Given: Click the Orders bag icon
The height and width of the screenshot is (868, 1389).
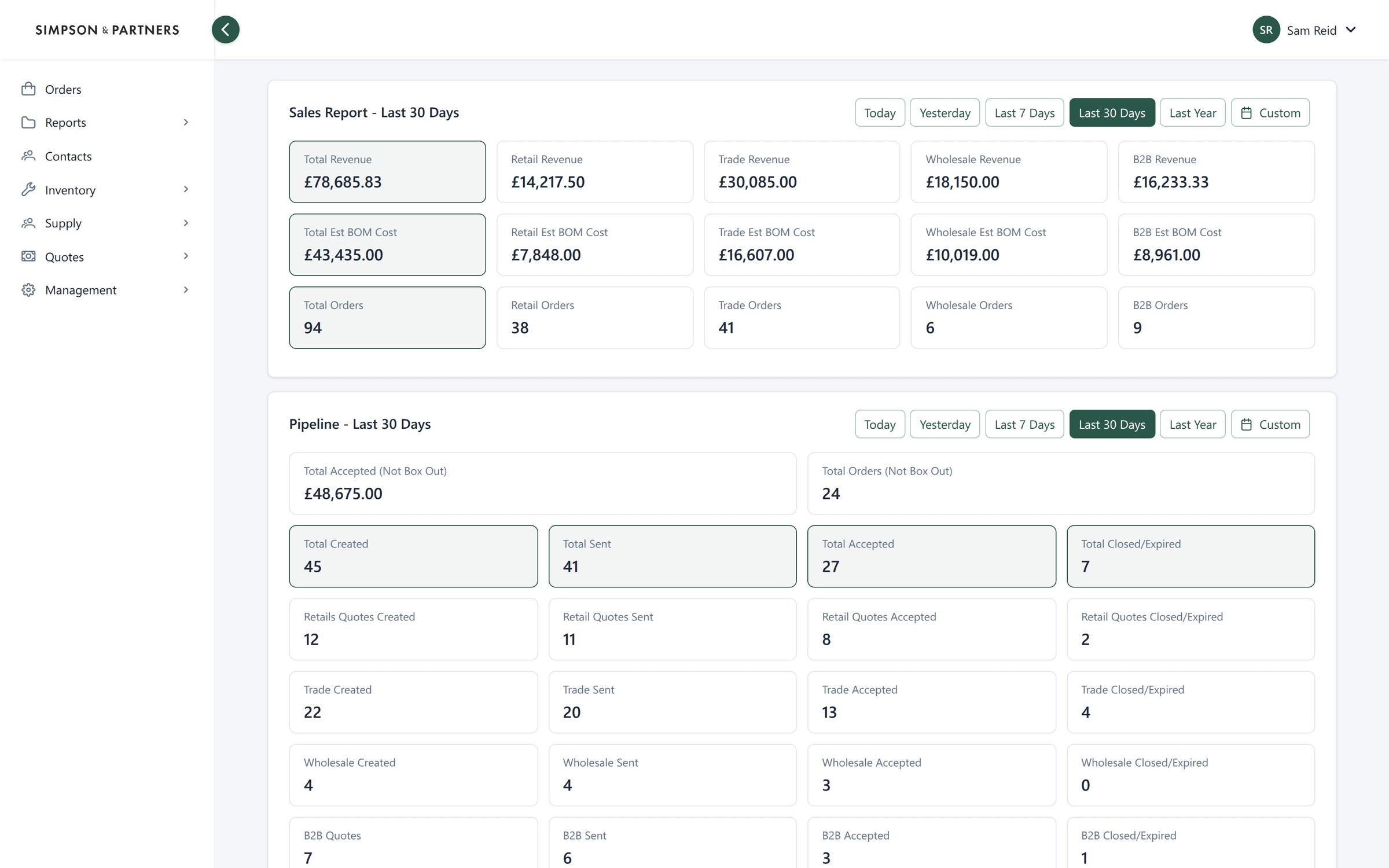Looking at the screenshot, I should click(x=28, y=89).
